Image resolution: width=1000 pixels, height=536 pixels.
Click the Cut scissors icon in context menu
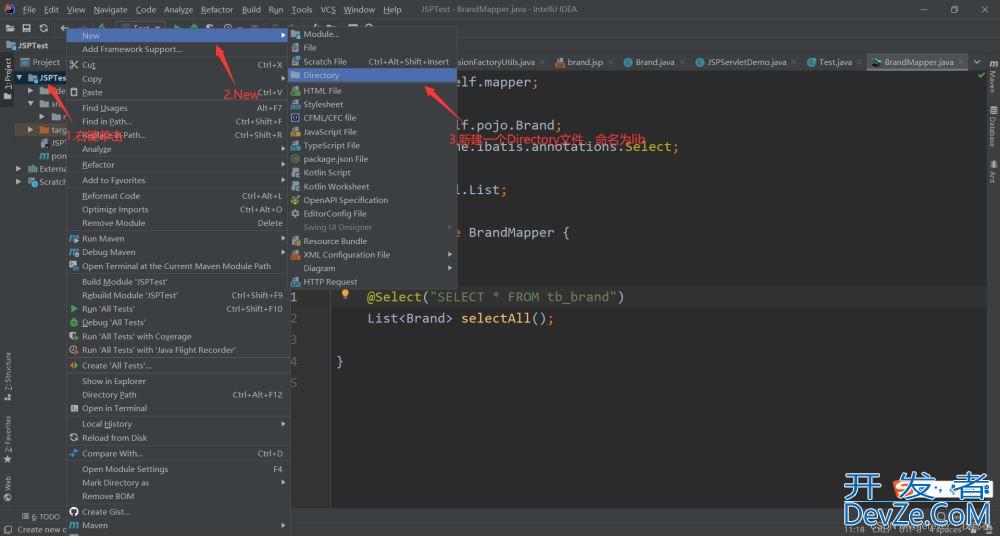[x=74, y=64]
